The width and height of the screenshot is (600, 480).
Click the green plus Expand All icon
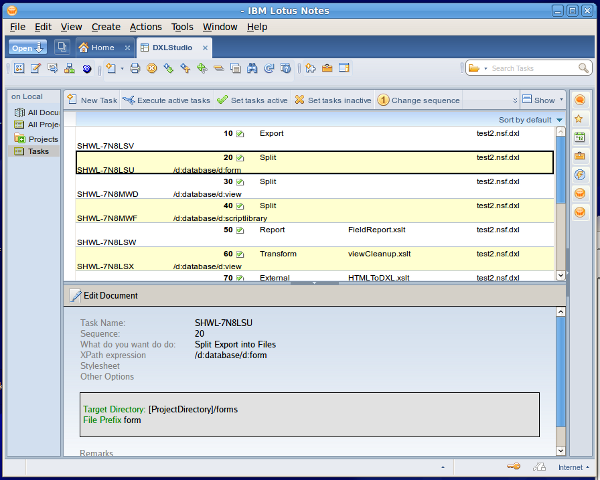(202, 69)
